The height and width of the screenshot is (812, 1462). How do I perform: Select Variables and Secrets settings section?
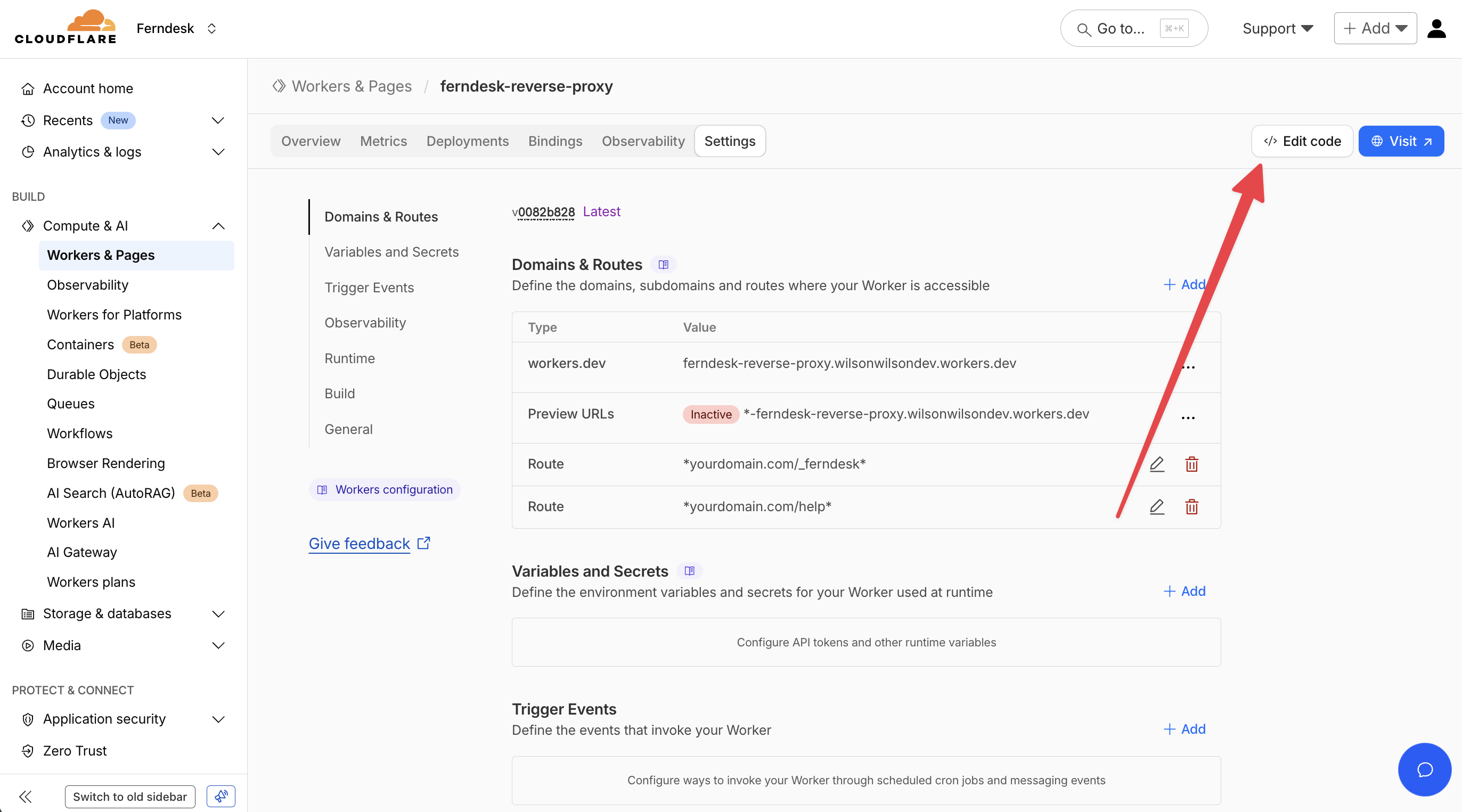click(x=391, y=252)
